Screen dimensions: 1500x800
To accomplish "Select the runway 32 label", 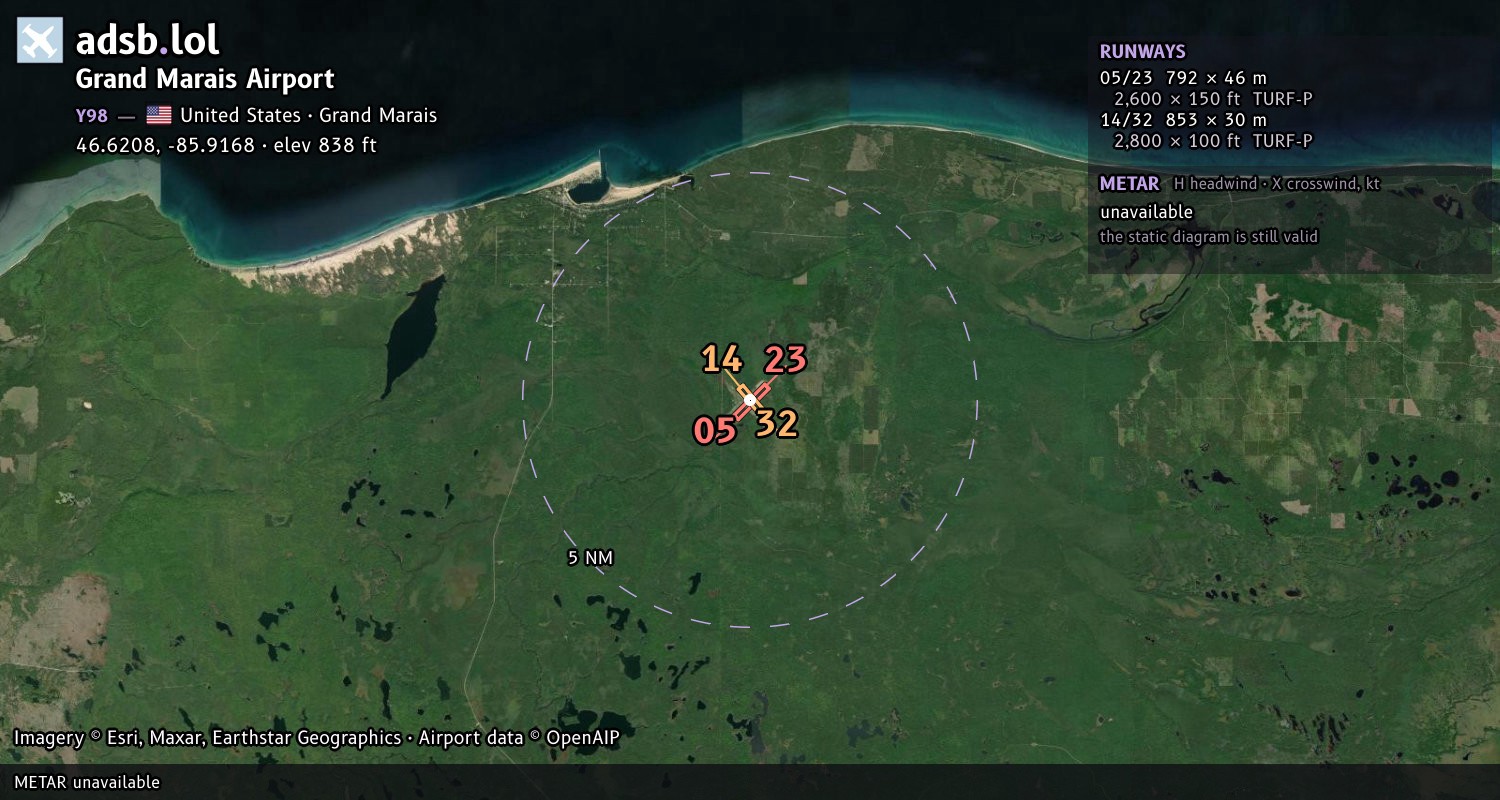I will [776, 424].
